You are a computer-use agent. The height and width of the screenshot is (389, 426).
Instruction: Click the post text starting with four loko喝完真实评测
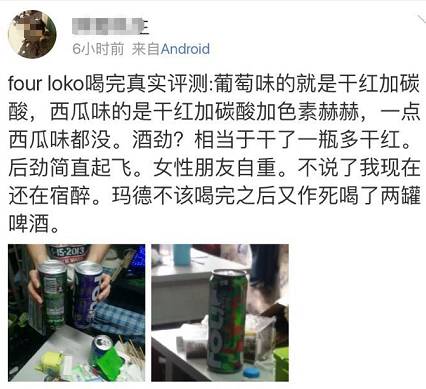pyautogui.click(x=214, y=153)
